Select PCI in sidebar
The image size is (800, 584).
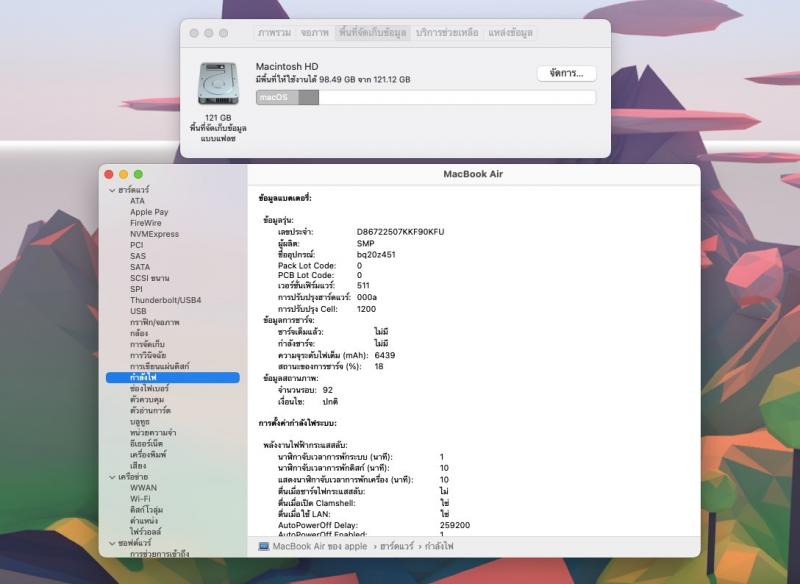[x=136, y=245]
